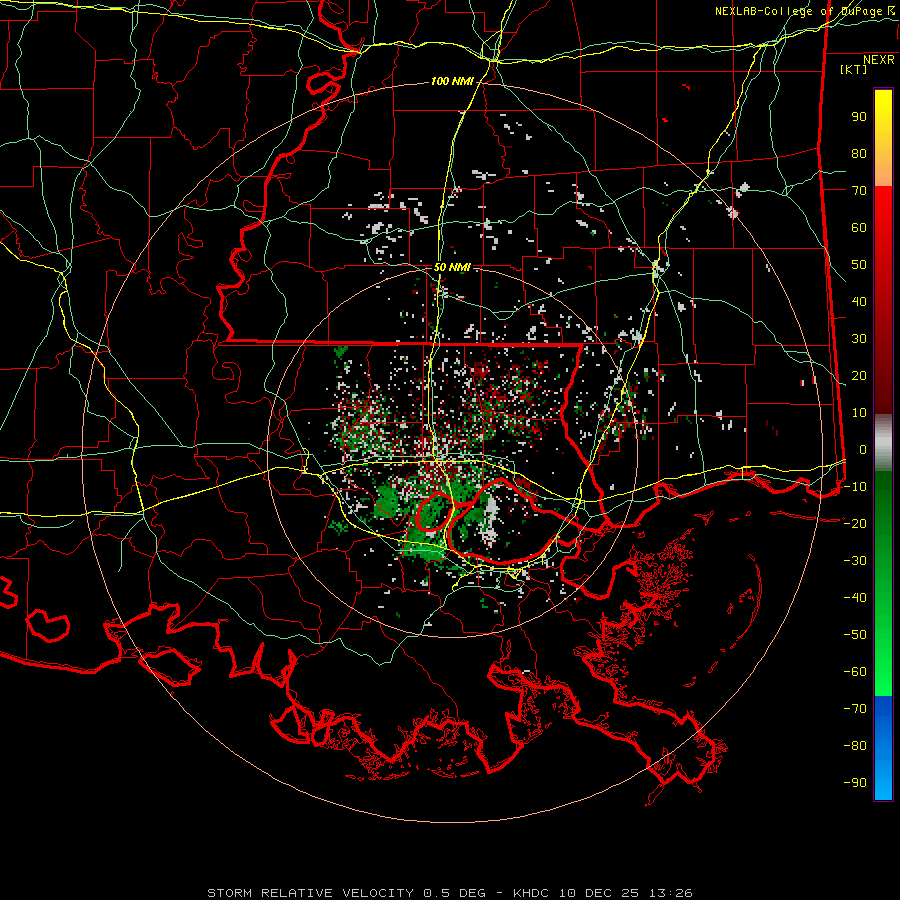Click the 50 NMI range ring label
The width and height of the screenshot is (900, 900).
tap(452, 267)
